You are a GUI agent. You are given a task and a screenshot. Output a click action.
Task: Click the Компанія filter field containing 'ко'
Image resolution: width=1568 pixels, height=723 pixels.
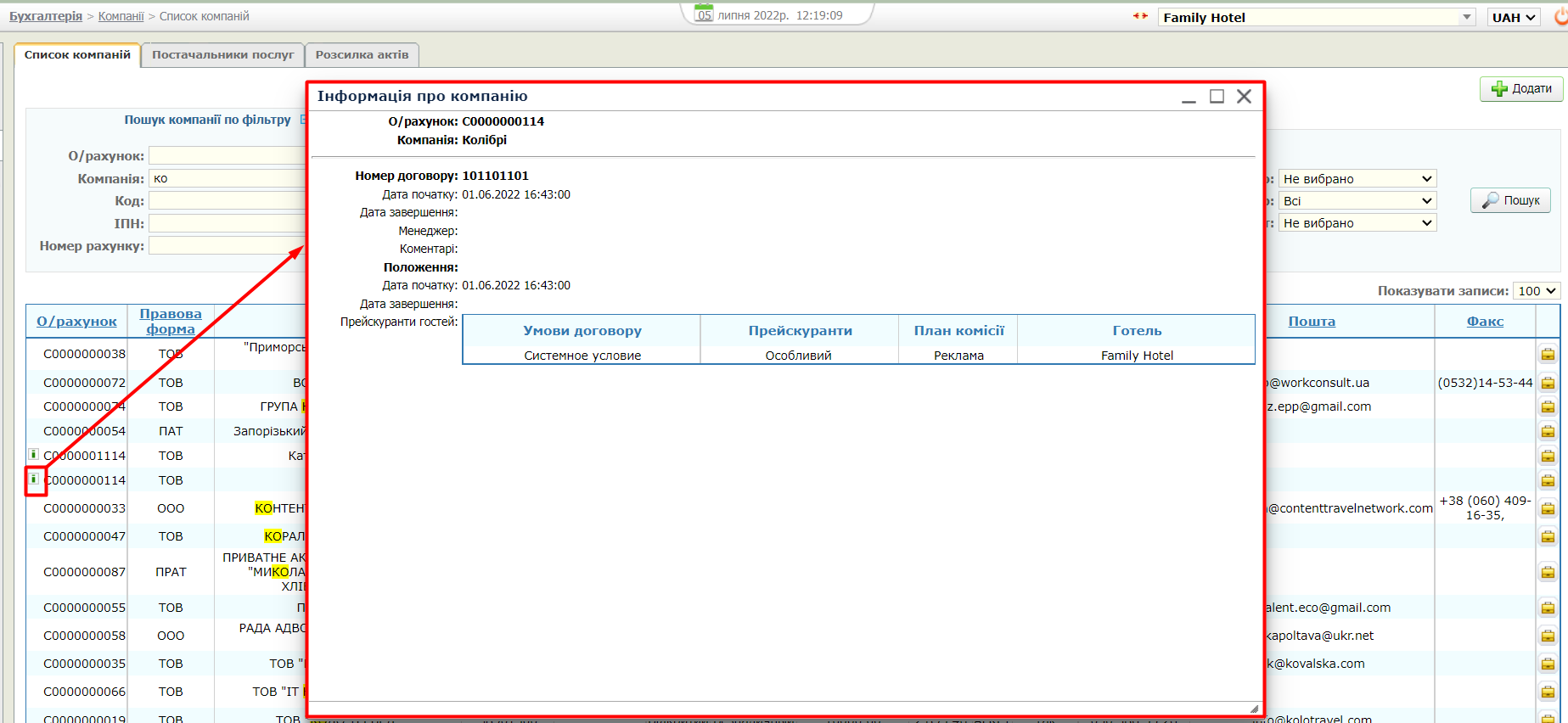227,178
